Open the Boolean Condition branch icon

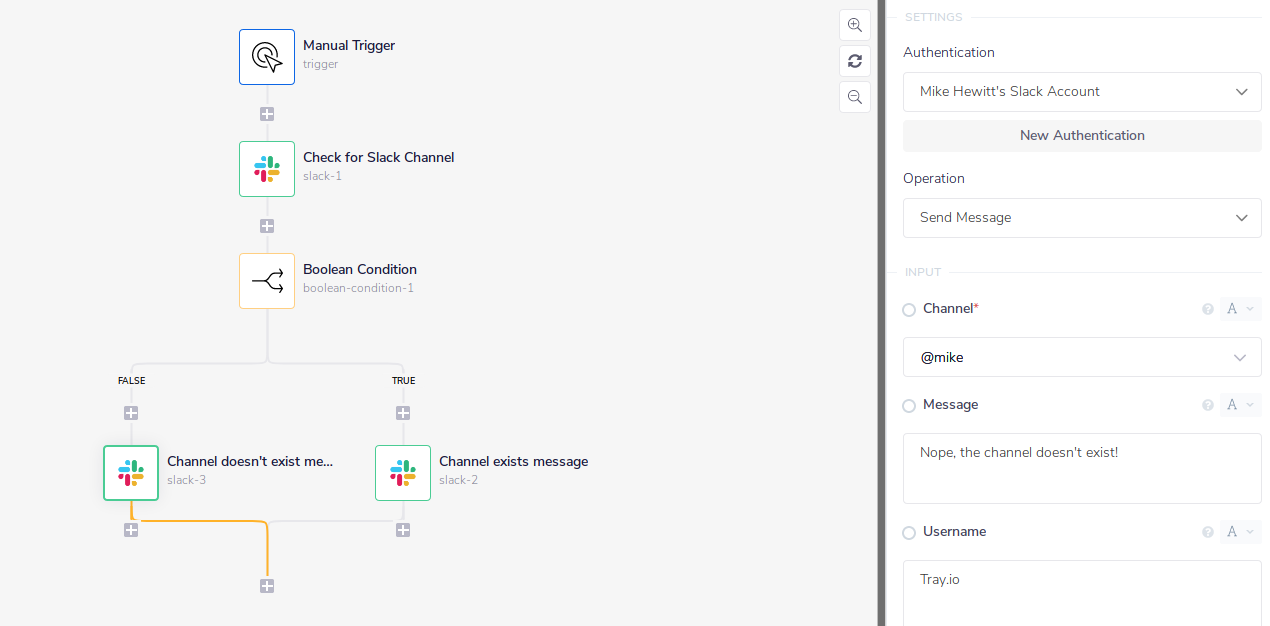(267, 281)
